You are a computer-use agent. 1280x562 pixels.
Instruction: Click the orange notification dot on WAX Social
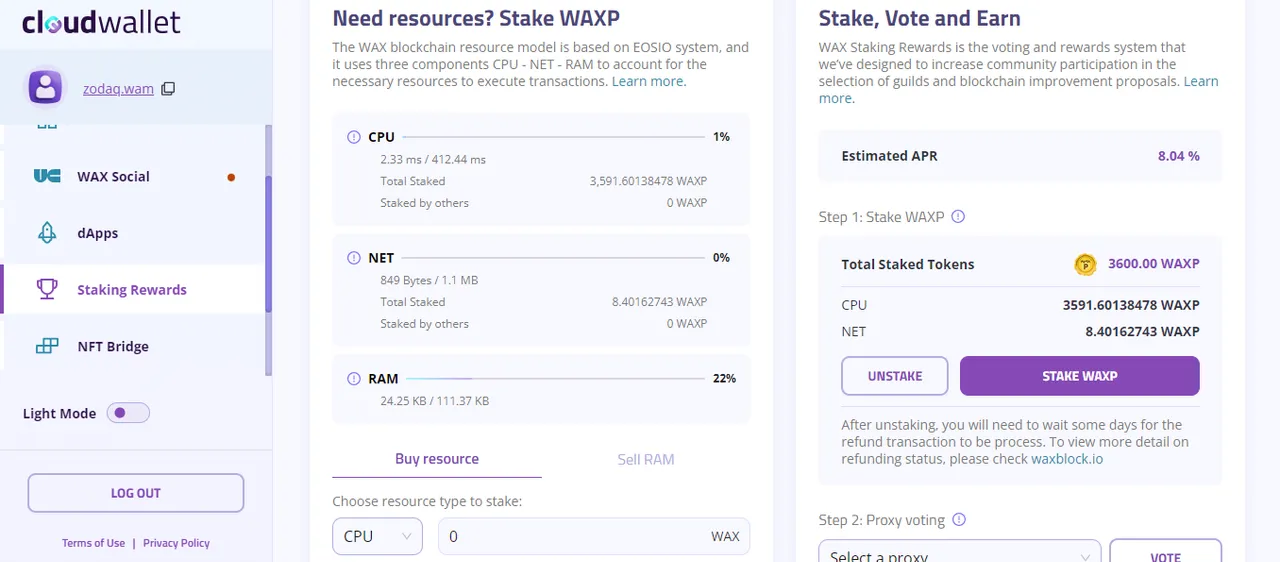pyautogui.click(x=231, y=177)
